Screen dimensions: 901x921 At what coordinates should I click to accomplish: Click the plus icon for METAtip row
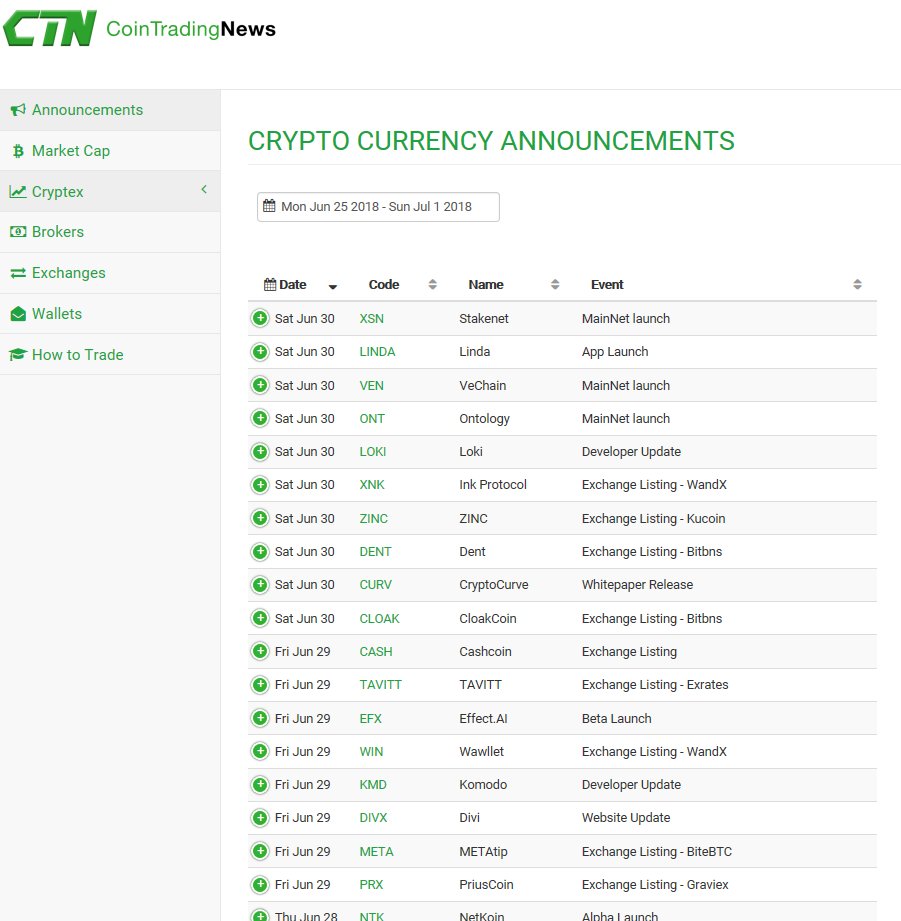260,851
